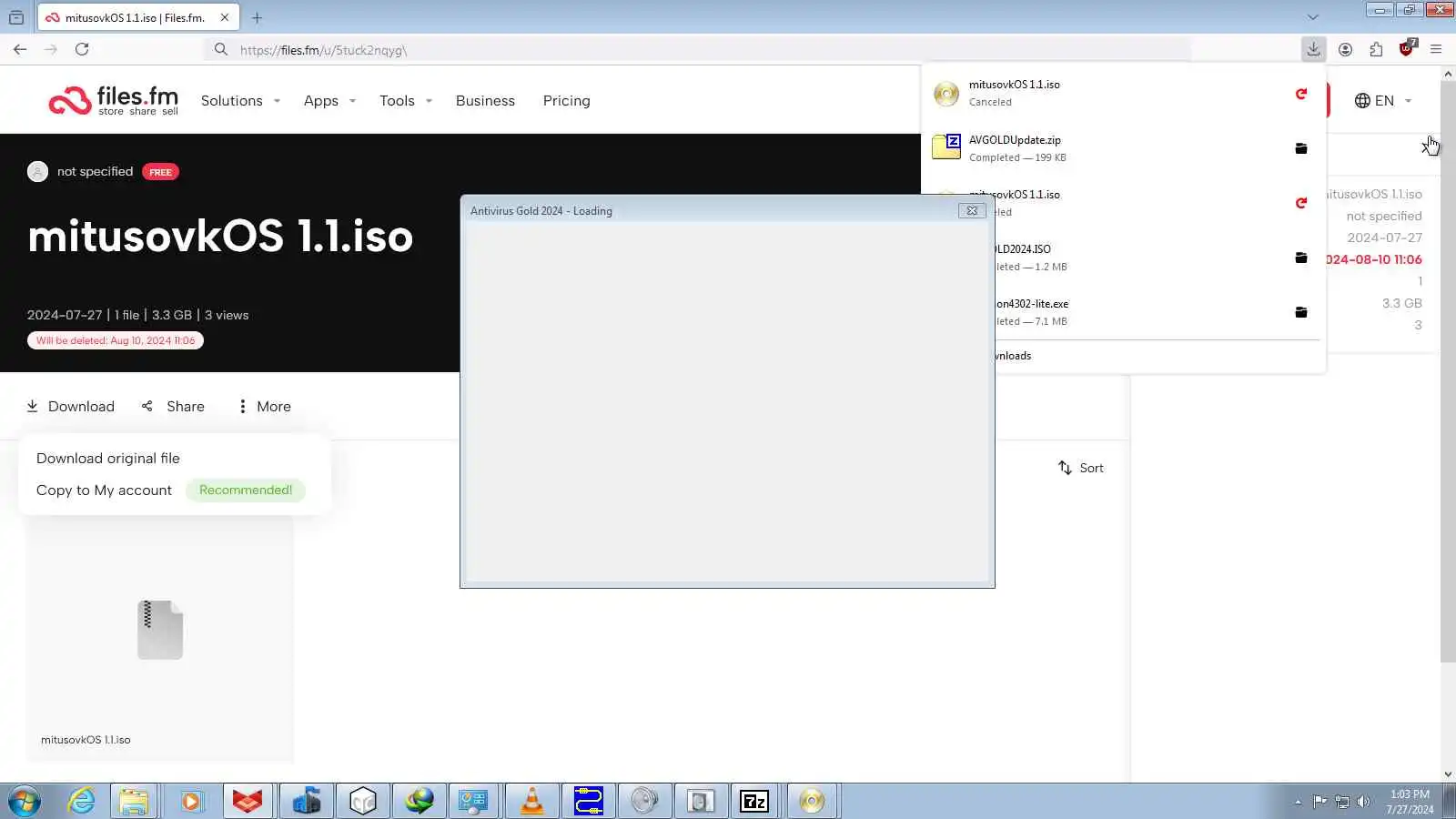Open a new browser tab
The width and height of the screenshot is (1456, 819).
(257, 17)
